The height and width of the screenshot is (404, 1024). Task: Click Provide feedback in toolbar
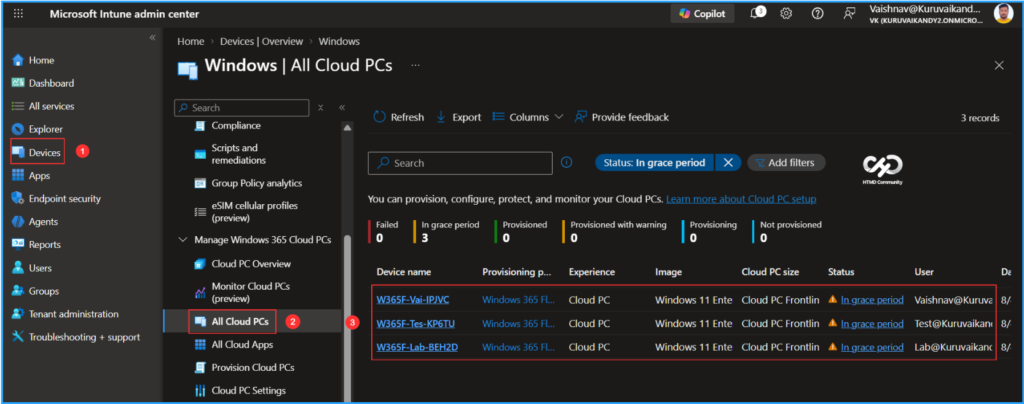coord(622,117)
